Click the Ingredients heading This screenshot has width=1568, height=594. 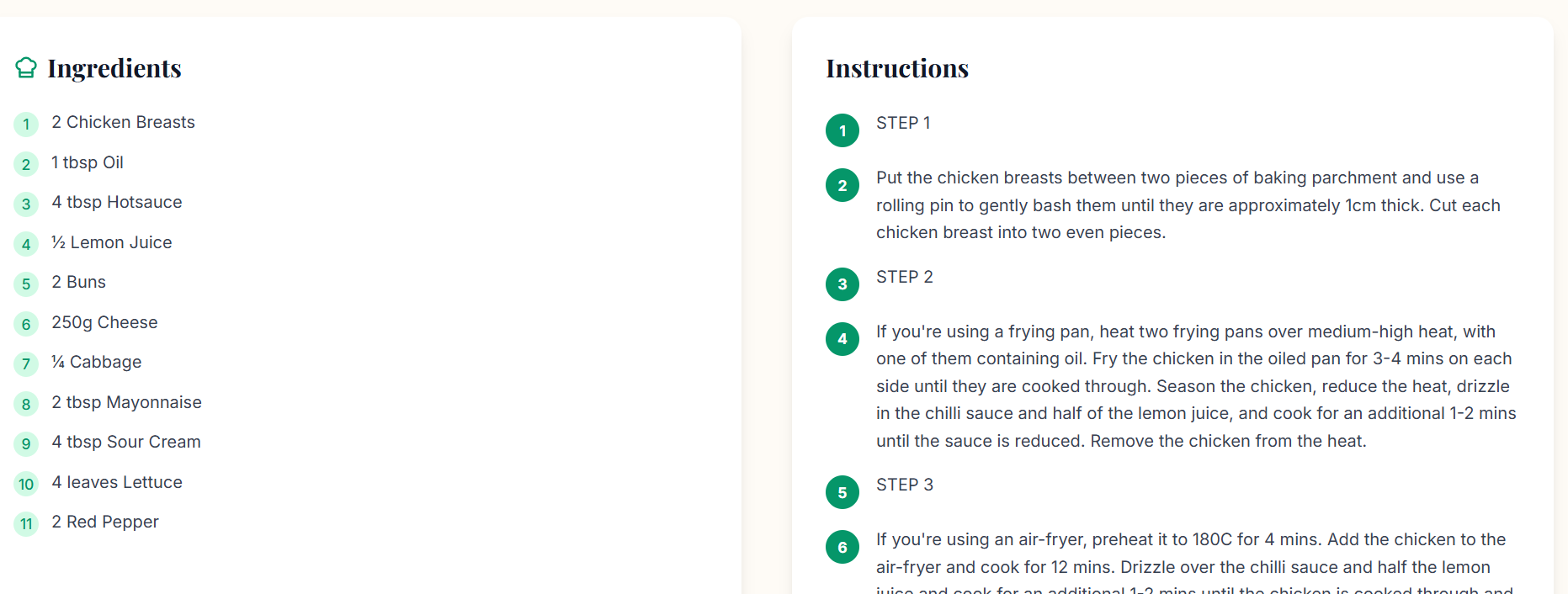coord(114,68)
